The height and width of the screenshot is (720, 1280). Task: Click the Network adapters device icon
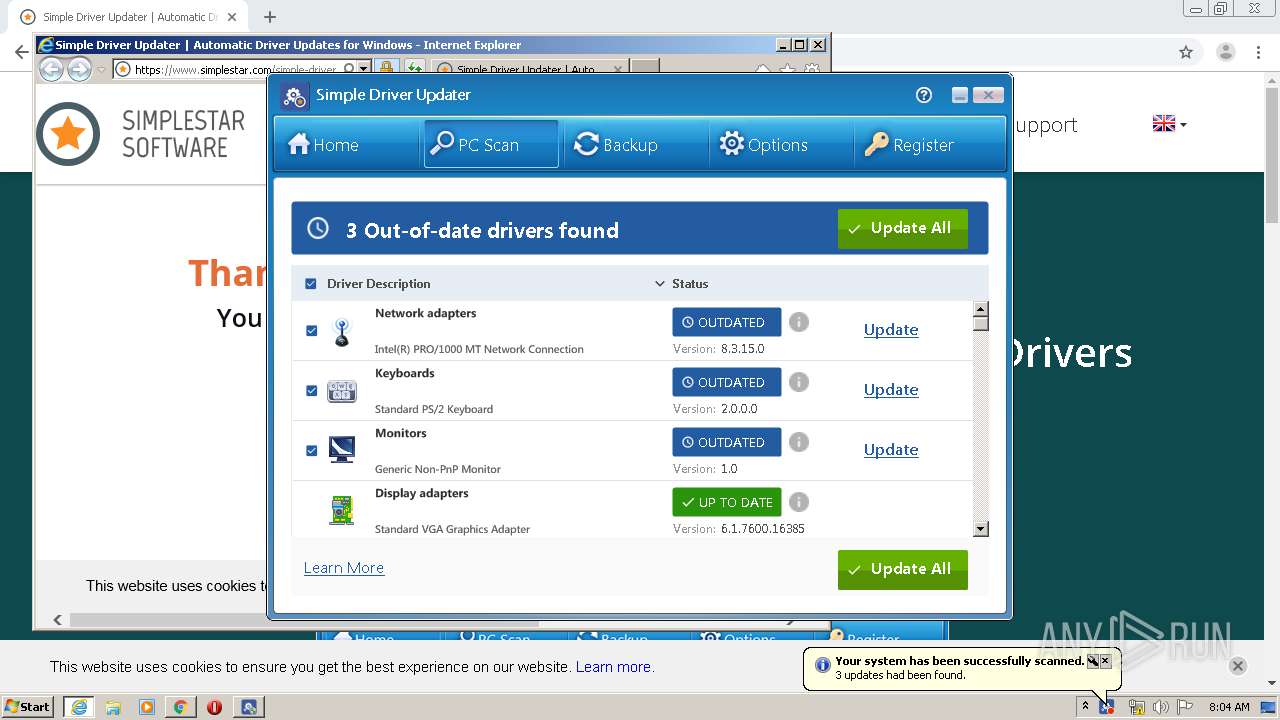point(342,332)
